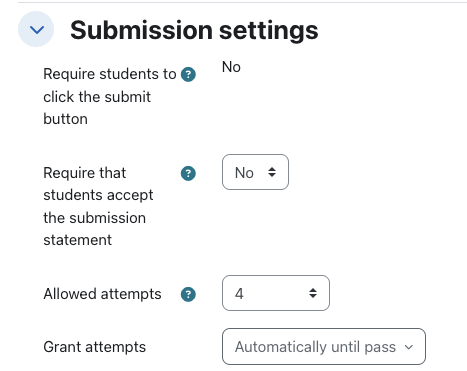This screenshot has height=371, width=467.
Task: Click the Allowed attempts label
Action: (x=102, y=294)
